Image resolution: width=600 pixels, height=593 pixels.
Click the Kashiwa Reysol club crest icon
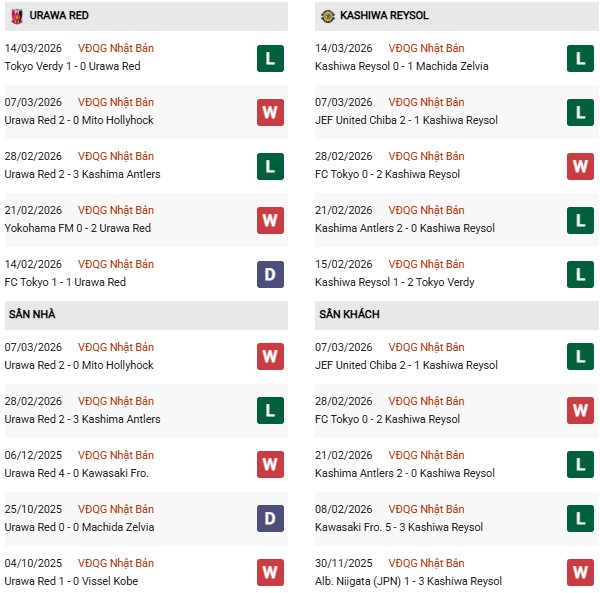pos(328,16)
